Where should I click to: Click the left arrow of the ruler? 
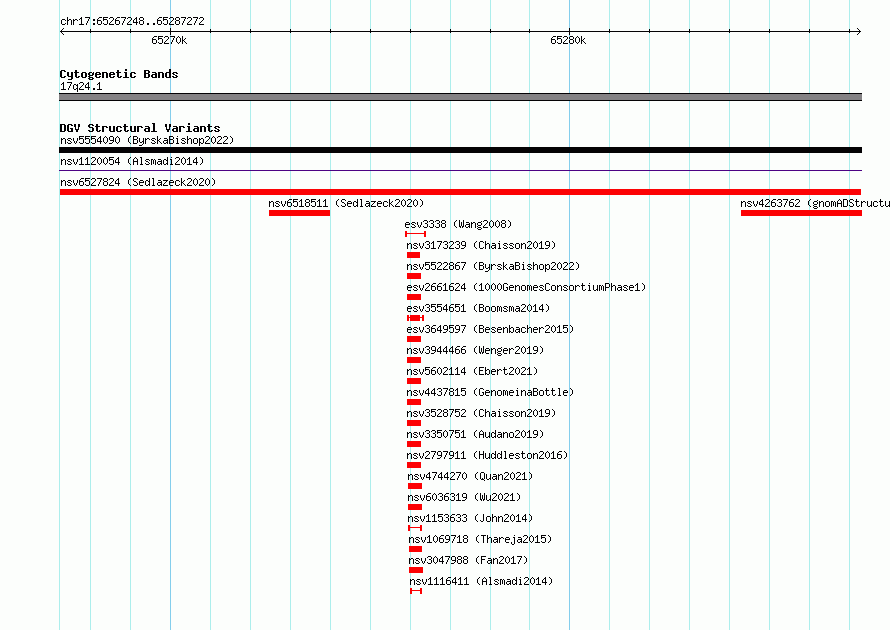[x=62, y=32]
